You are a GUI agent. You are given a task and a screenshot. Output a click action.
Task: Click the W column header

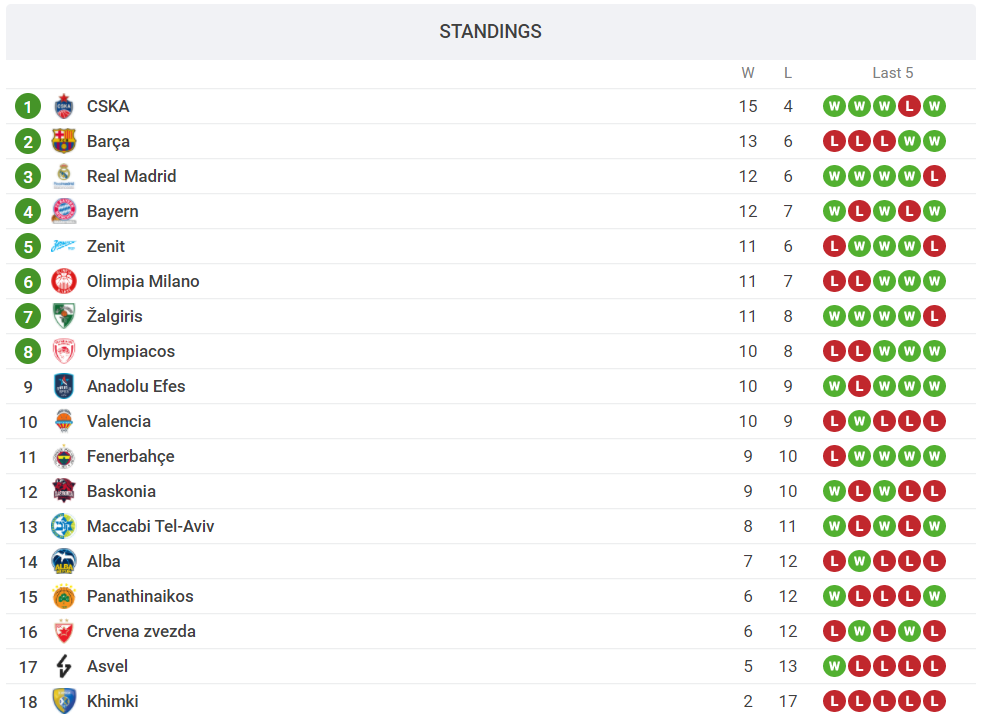coord(748,73)
